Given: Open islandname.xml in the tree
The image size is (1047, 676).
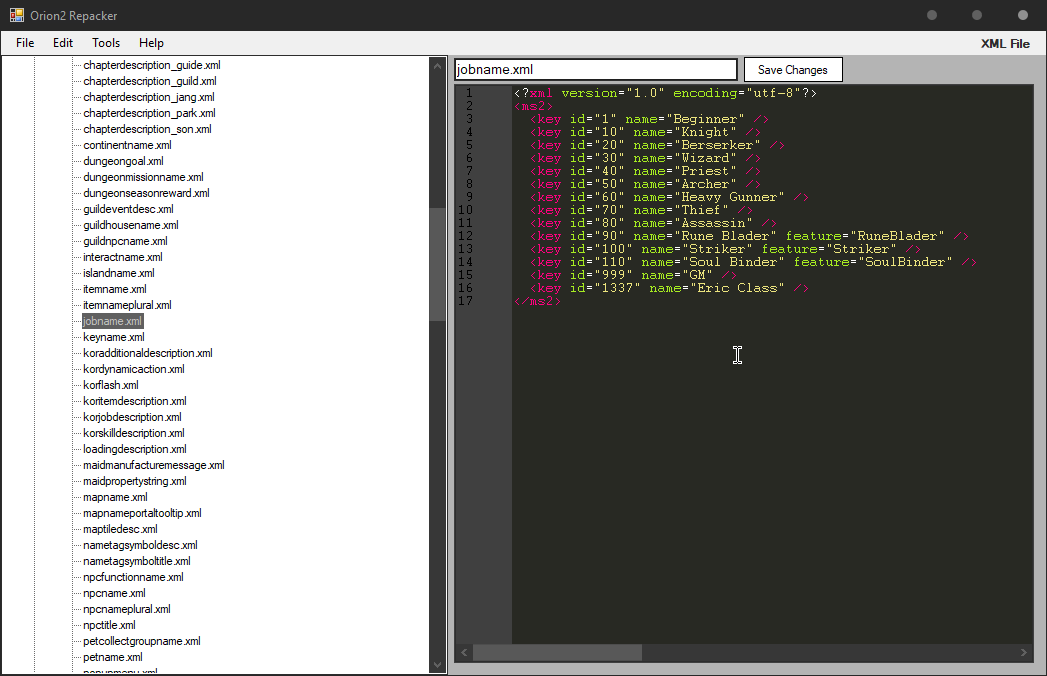Looking at the screenshot, I should (118, 273).
